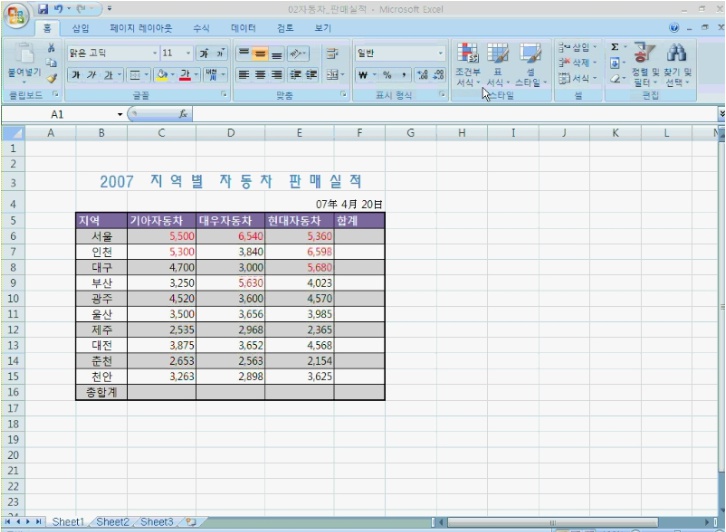Open the 맑은 고딕 font name dropdown

(x=155, y=53)
